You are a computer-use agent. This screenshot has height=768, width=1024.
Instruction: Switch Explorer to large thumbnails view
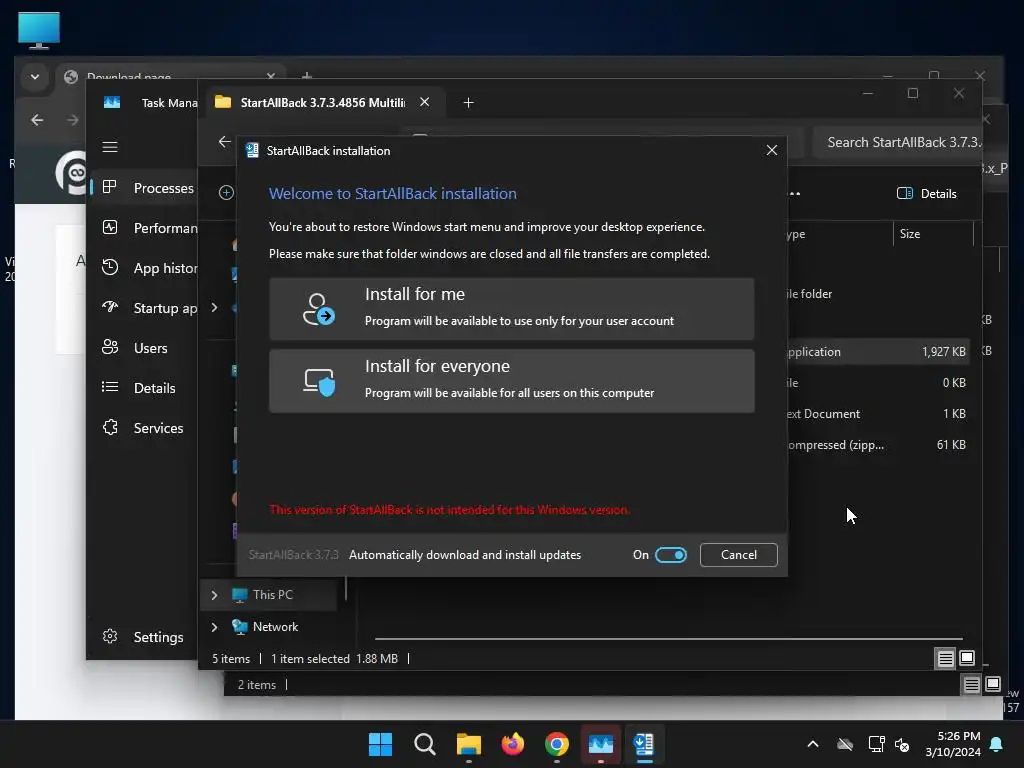tap(967, 658)
